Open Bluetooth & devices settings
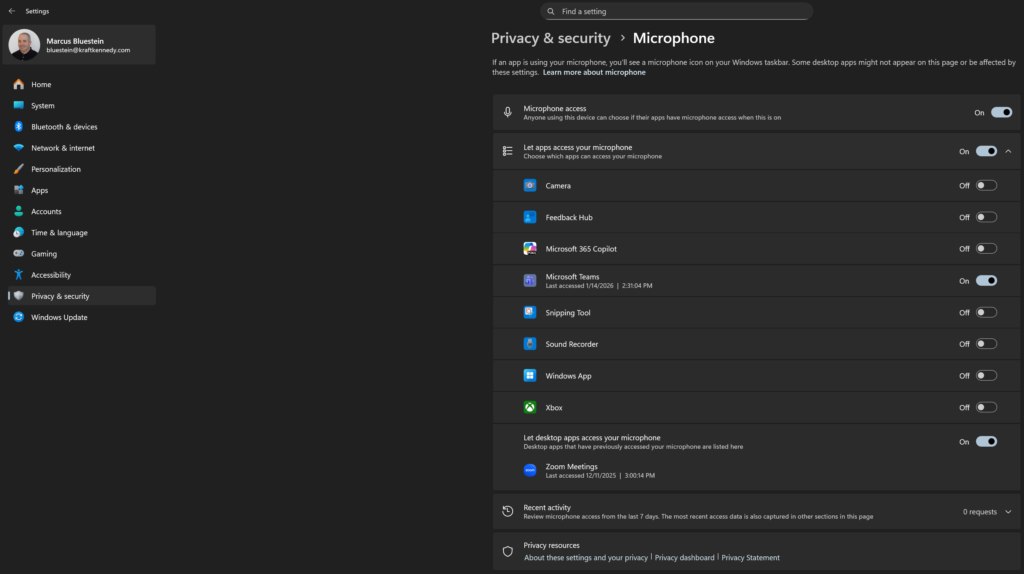1024x574 pixels. (64, 127)
